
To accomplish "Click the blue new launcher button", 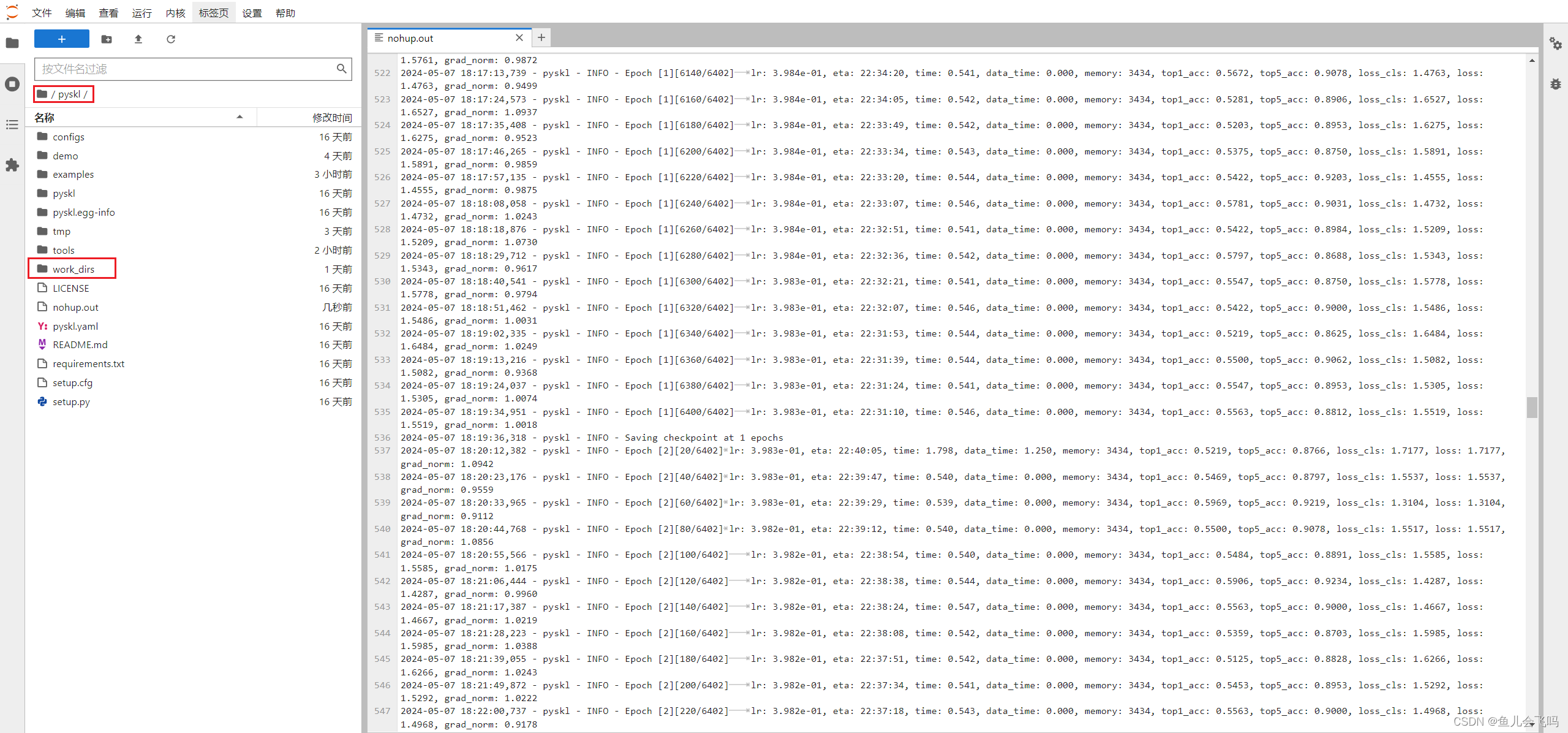I will pos(61,39).
